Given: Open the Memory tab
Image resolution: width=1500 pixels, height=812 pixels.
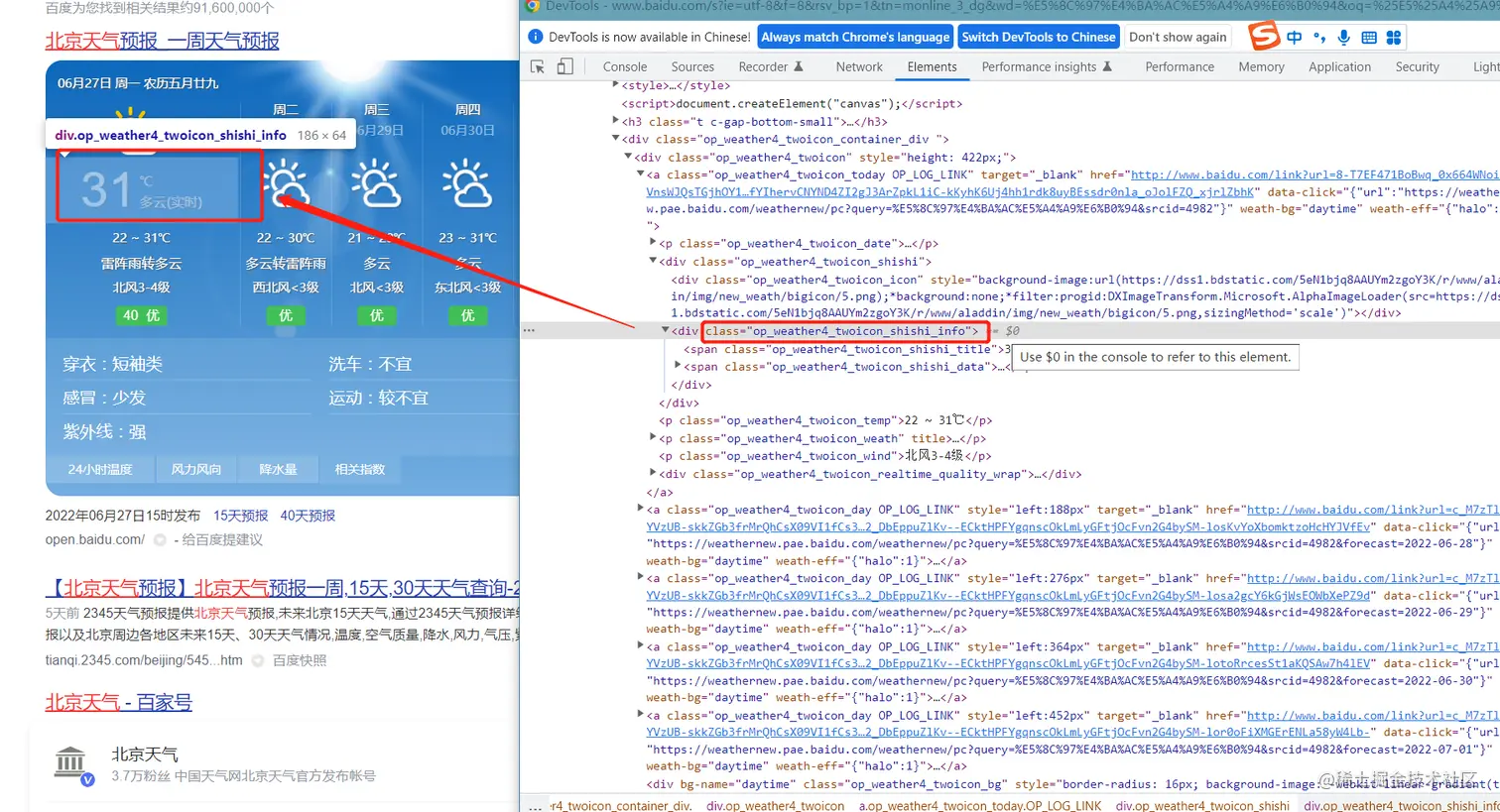Looking at the screenshot, I should (1261, 66).
